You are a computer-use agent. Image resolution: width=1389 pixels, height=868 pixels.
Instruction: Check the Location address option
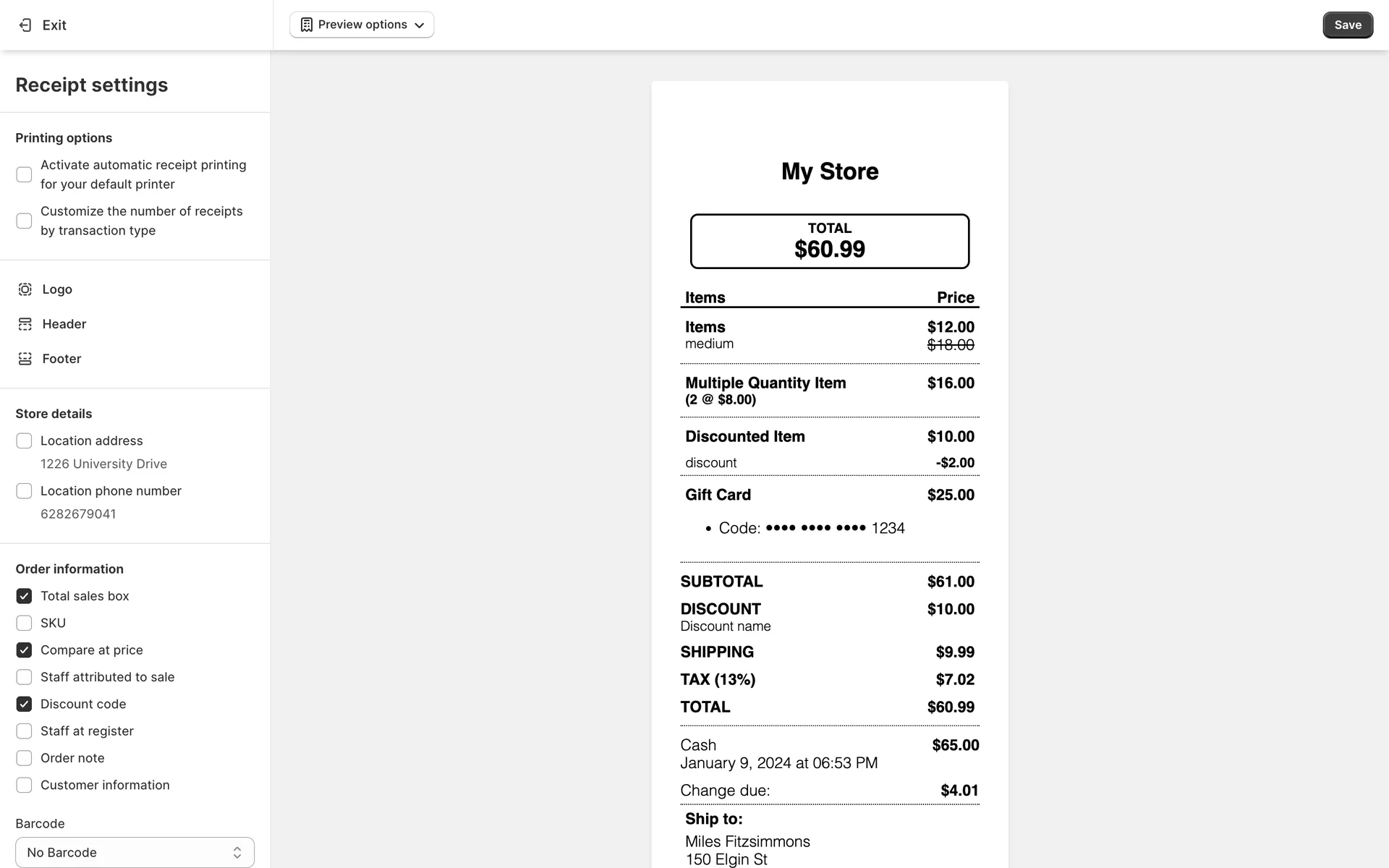coord(24,441)
